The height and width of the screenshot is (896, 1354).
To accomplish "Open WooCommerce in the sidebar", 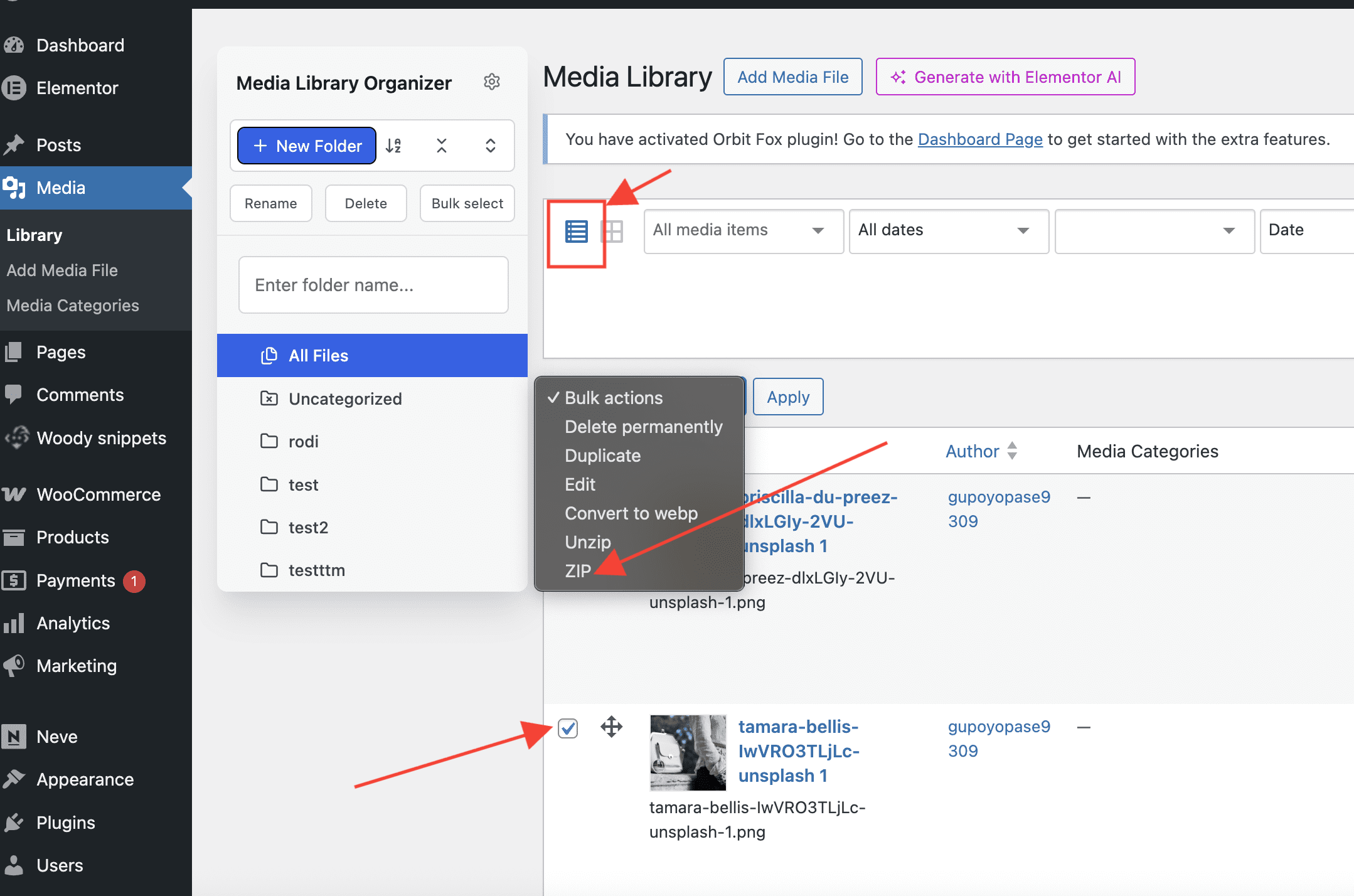I will point(99,494).
